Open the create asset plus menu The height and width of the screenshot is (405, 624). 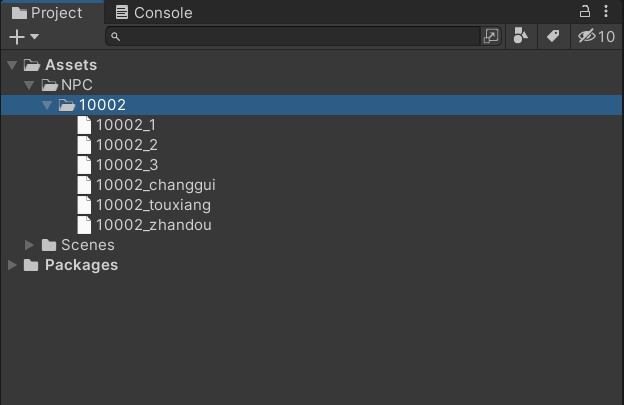click(x=24, y=37)
